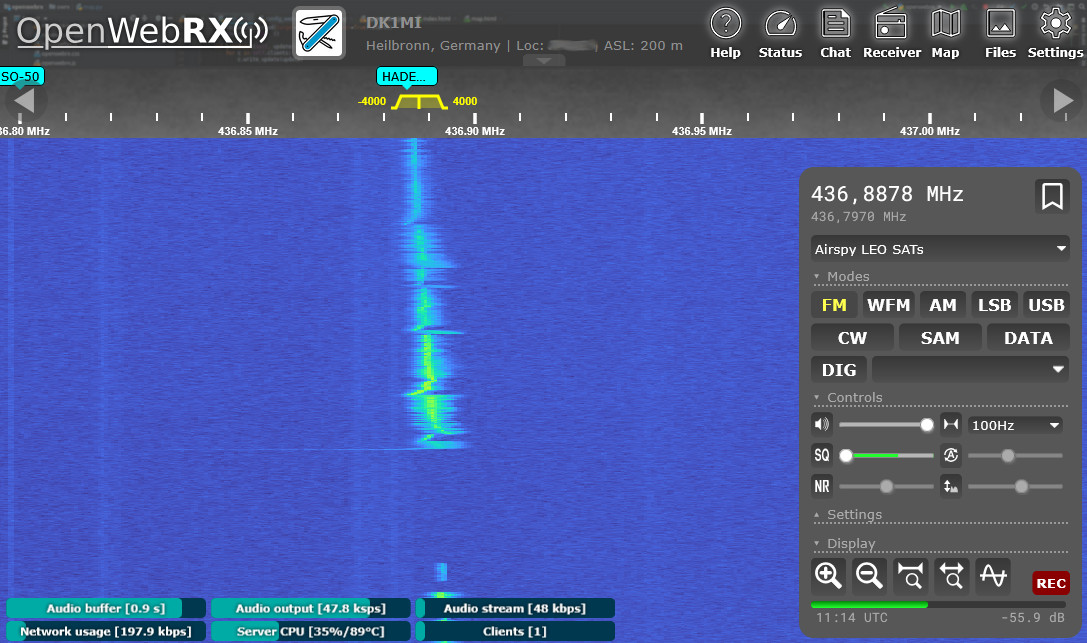Open the Status gauge panel

tap(780, 33)
